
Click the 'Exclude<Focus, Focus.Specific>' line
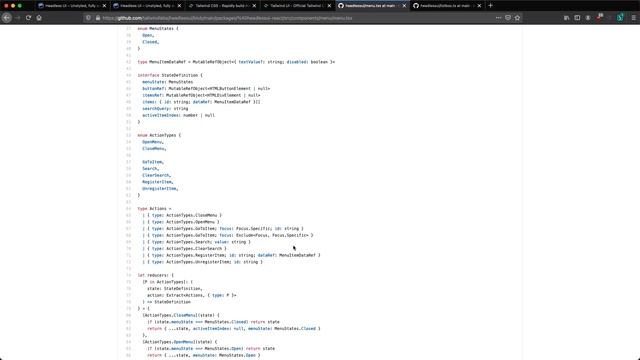click(x=228, y=235)
